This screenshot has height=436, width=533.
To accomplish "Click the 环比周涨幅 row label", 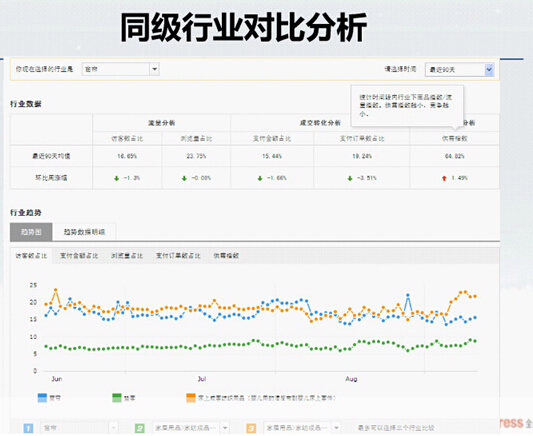I will pyautogui.click(x=51, y=178).
